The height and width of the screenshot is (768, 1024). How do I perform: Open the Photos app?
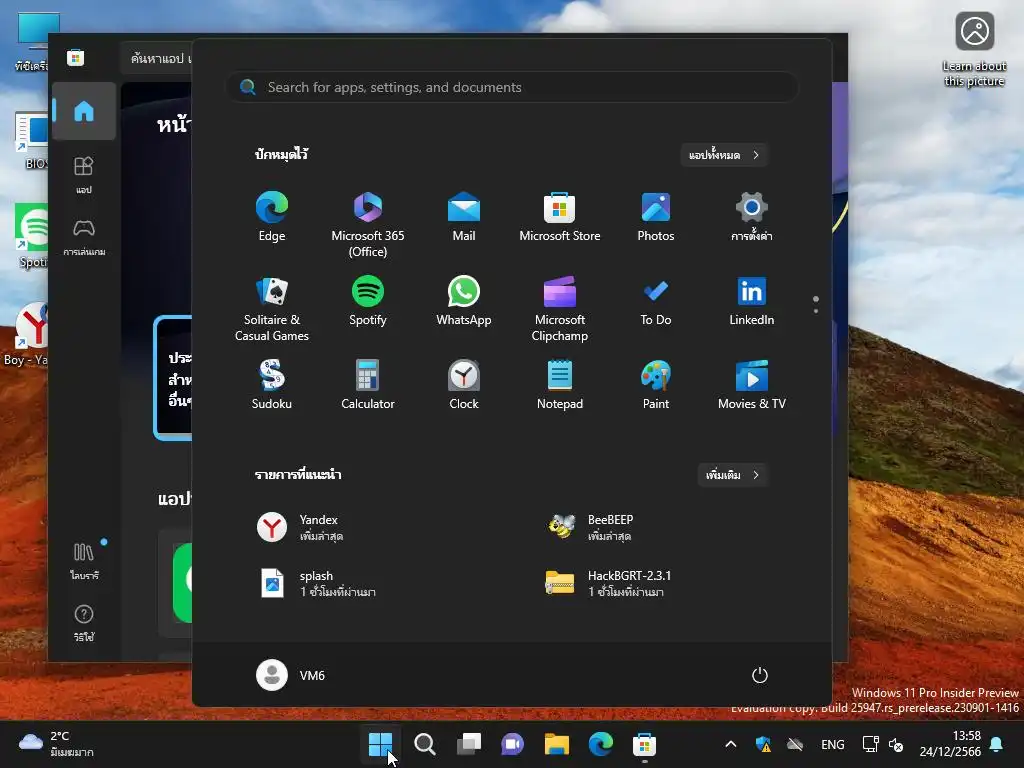point(656,217)
